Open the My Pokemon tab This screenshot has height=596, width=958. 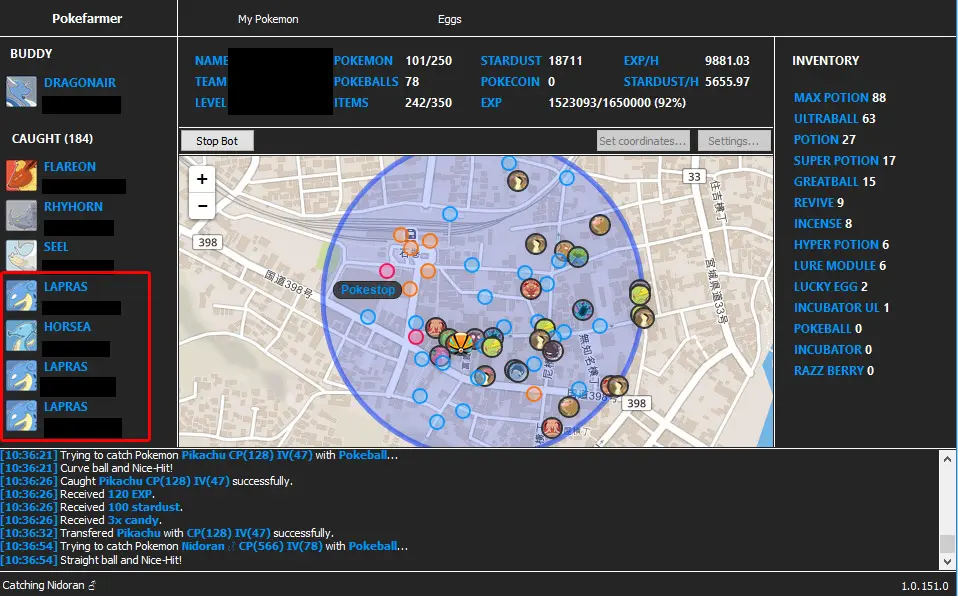click(x=268, y=19)
